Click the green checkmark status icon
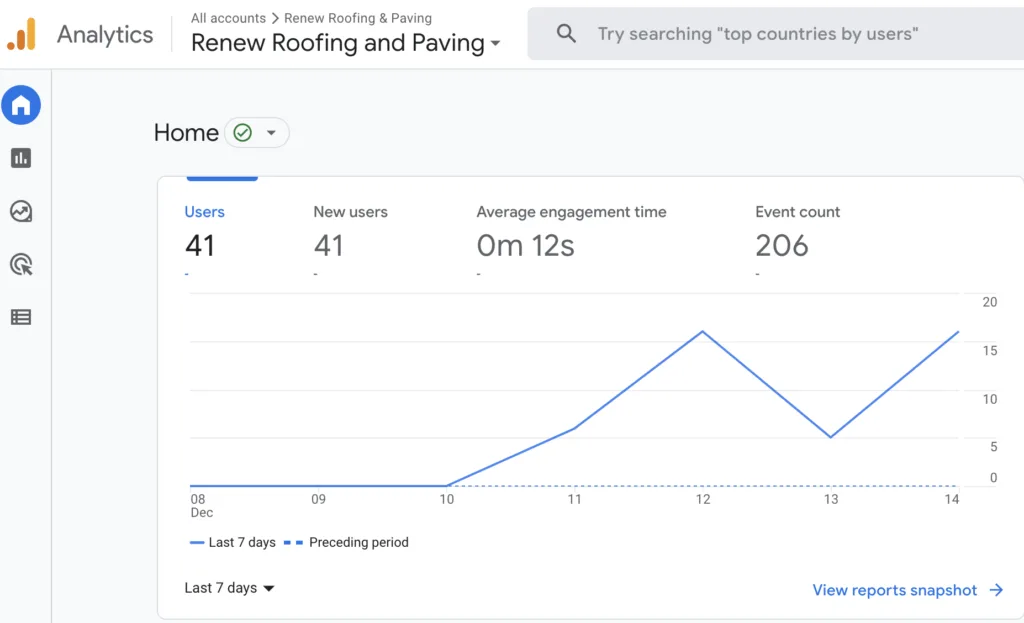 242,133
